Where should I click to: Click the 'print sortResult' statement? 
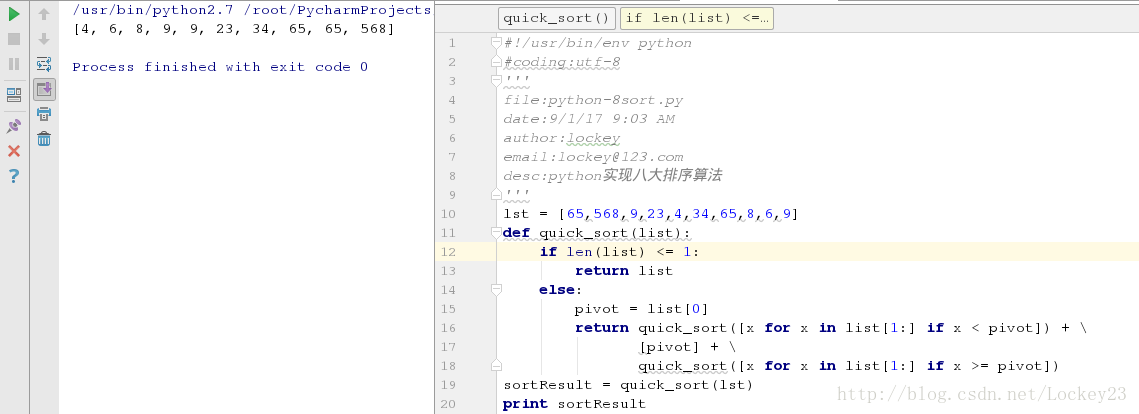click(574, 404)
